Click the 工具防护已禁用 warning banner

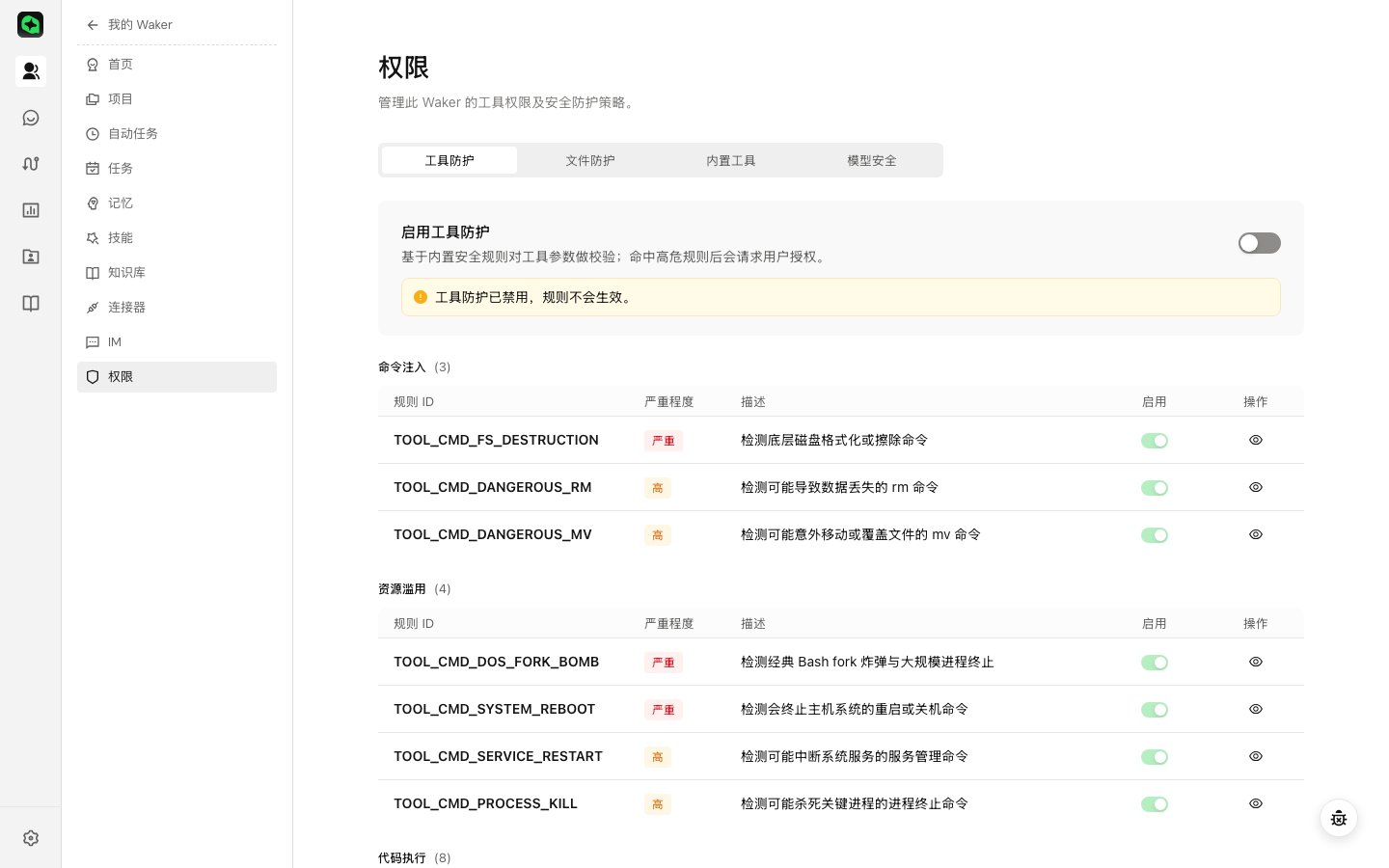pos(841,297)
